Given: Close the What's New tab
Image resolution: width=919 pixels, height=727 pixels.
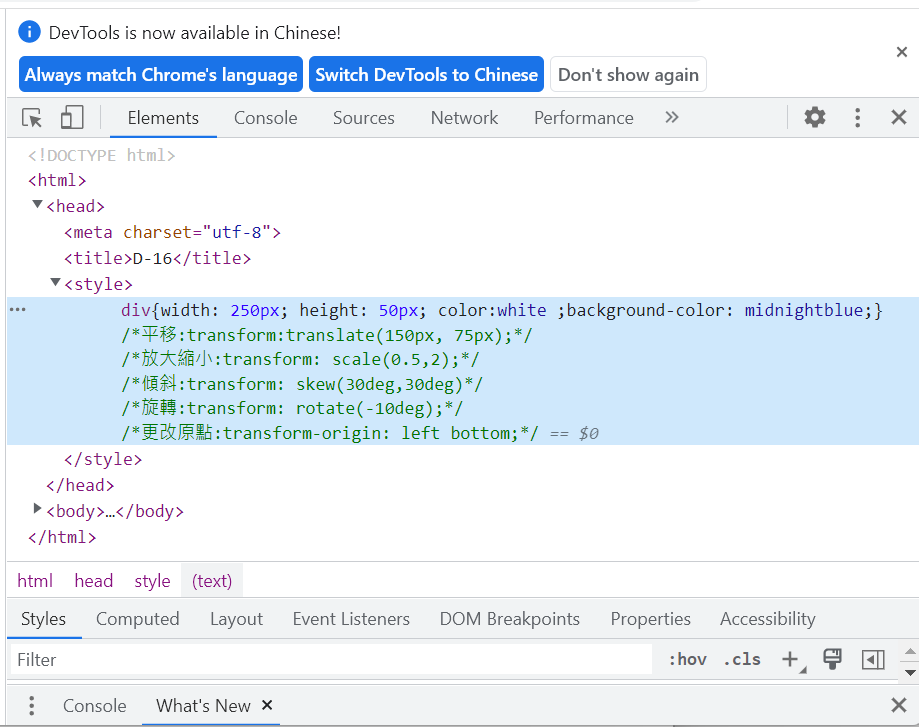Looking at the screenshot, I should click(267, 705).
